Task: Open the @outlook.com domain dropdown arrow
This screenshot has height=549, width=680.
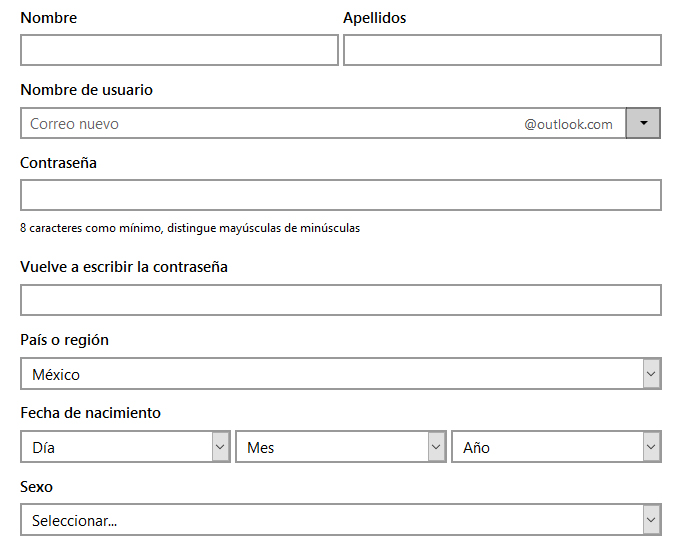Action: pos(643,124)
